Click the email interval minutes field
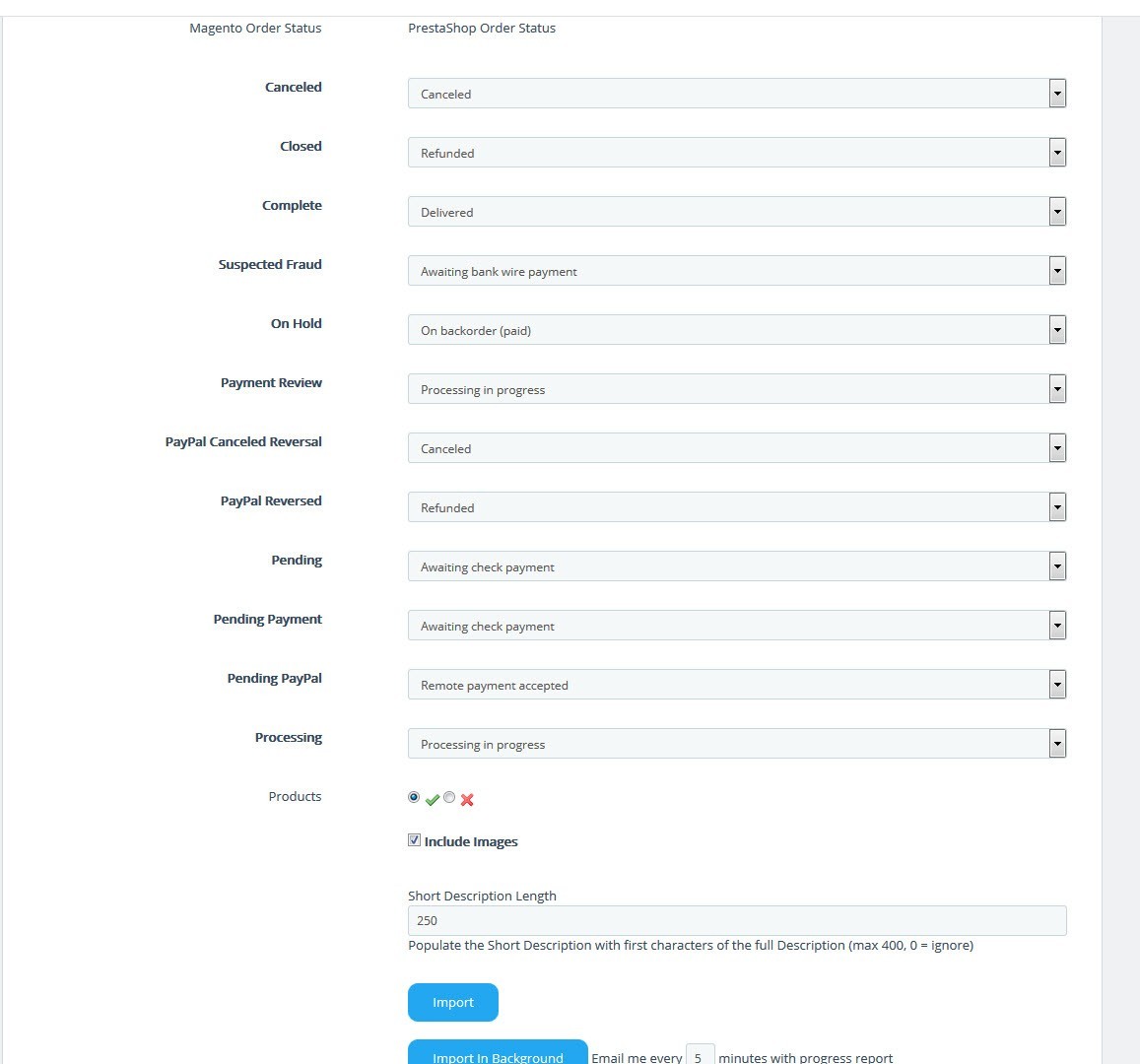 pyautogui.click(x=700, y=1055)
